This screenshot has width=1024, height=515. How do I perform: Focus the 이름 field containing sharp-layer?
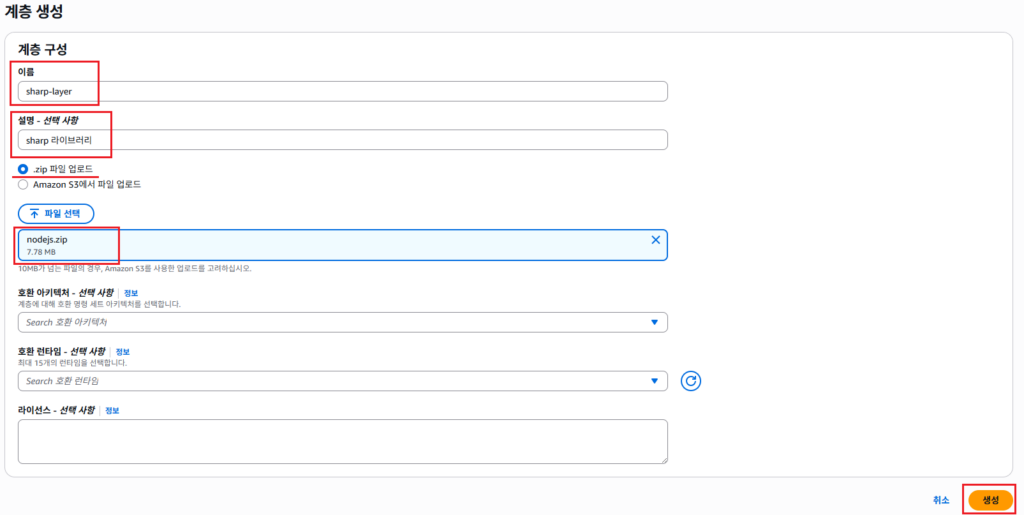click(x=342, y=91)
